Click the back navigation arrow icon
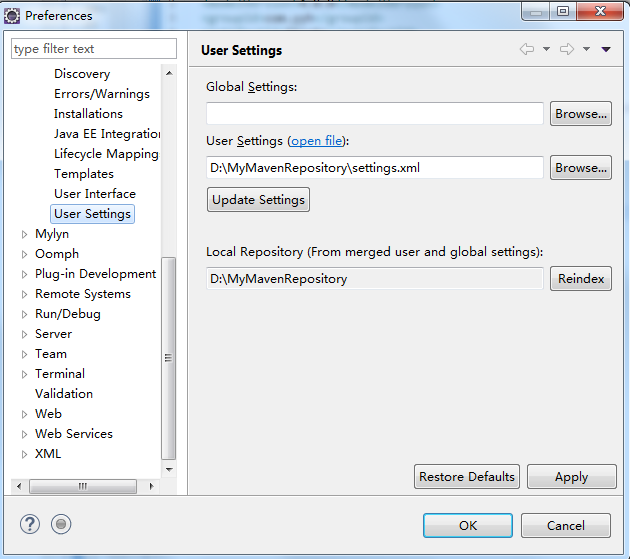Screen dimensions: 630x559 [527, 49]
